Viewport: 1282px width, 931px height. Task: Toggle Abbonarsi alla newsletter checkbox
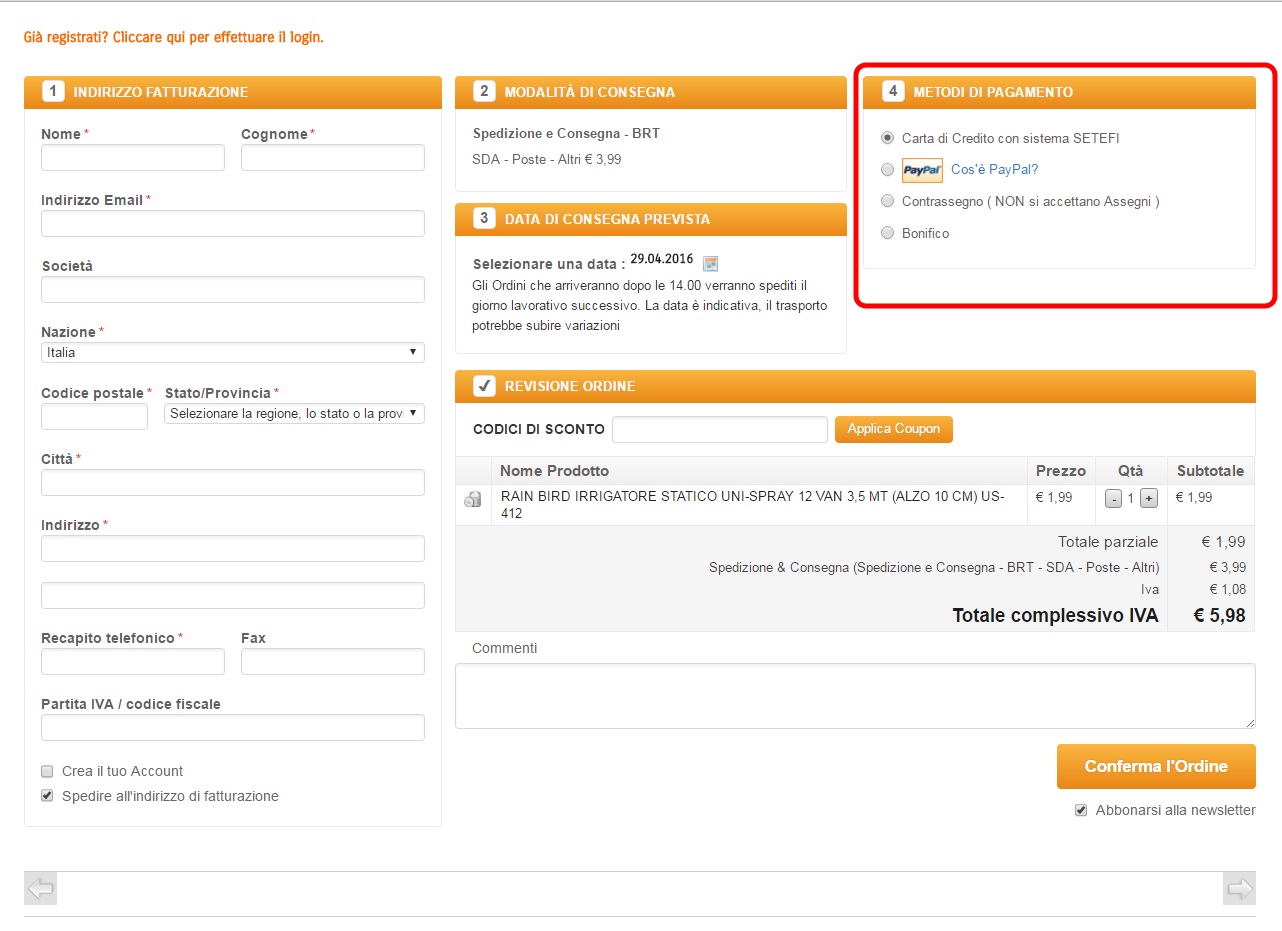click(x=1080, y=810)
